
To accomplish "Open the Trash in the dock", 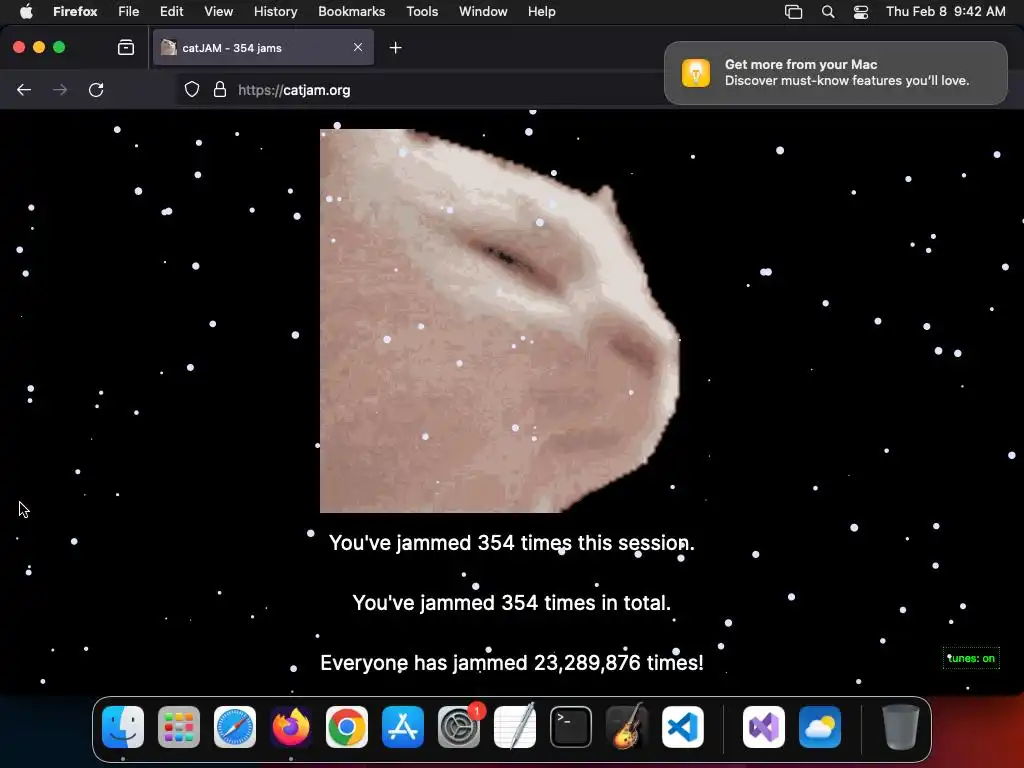I will click(901, 727).
